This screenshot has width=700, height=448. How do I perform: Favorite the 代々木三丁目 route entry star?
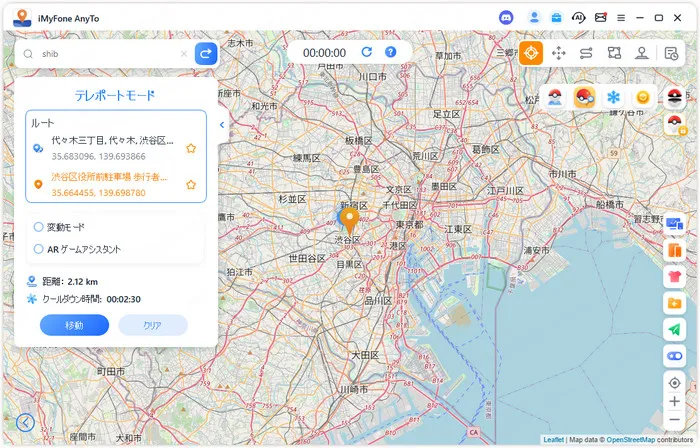190,148
